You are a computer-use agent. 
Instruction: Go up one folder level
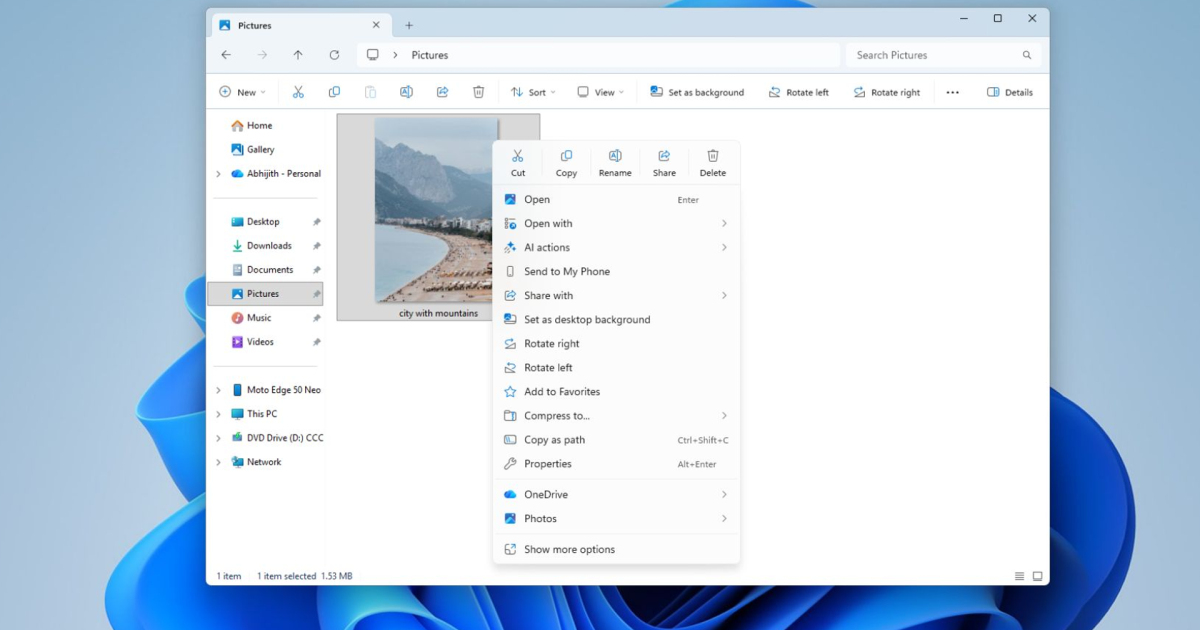pos(298,55)
